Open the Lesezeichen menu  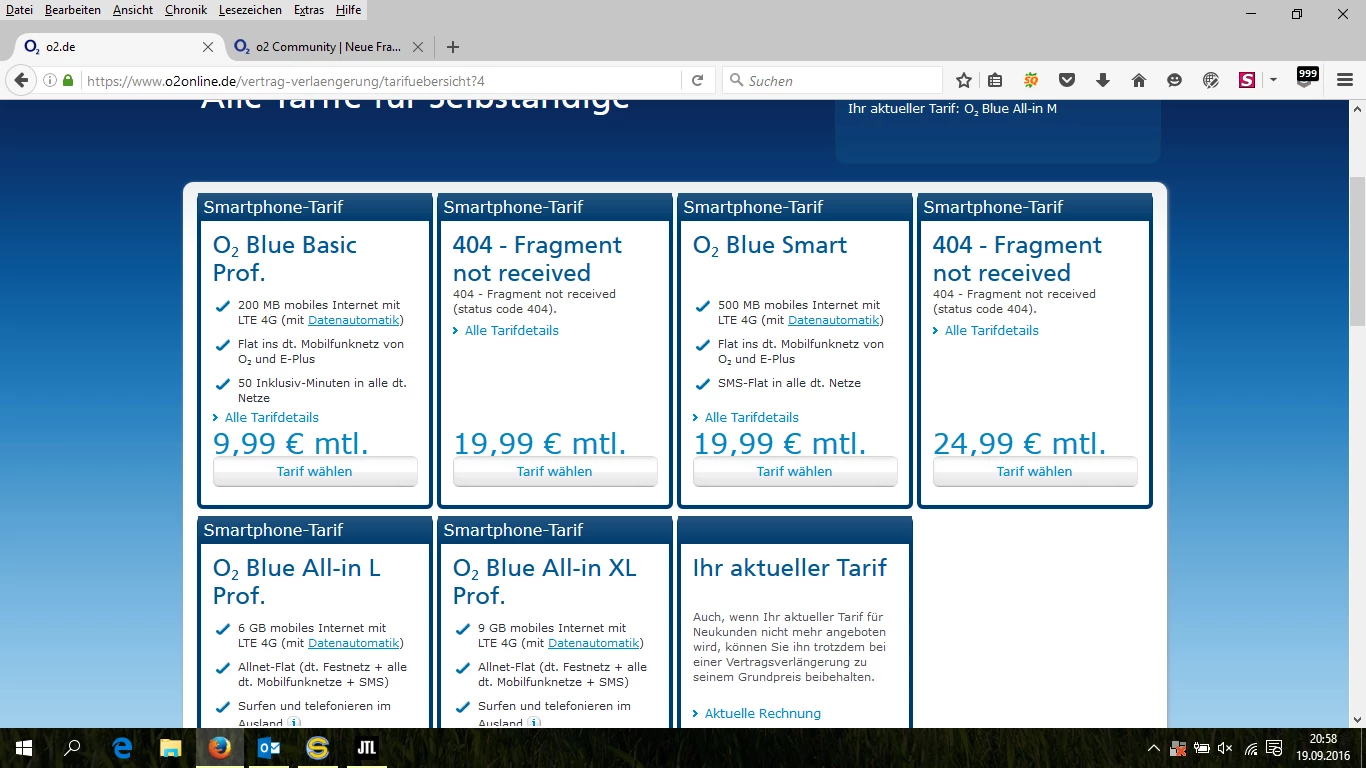click(x=252, y=10)
